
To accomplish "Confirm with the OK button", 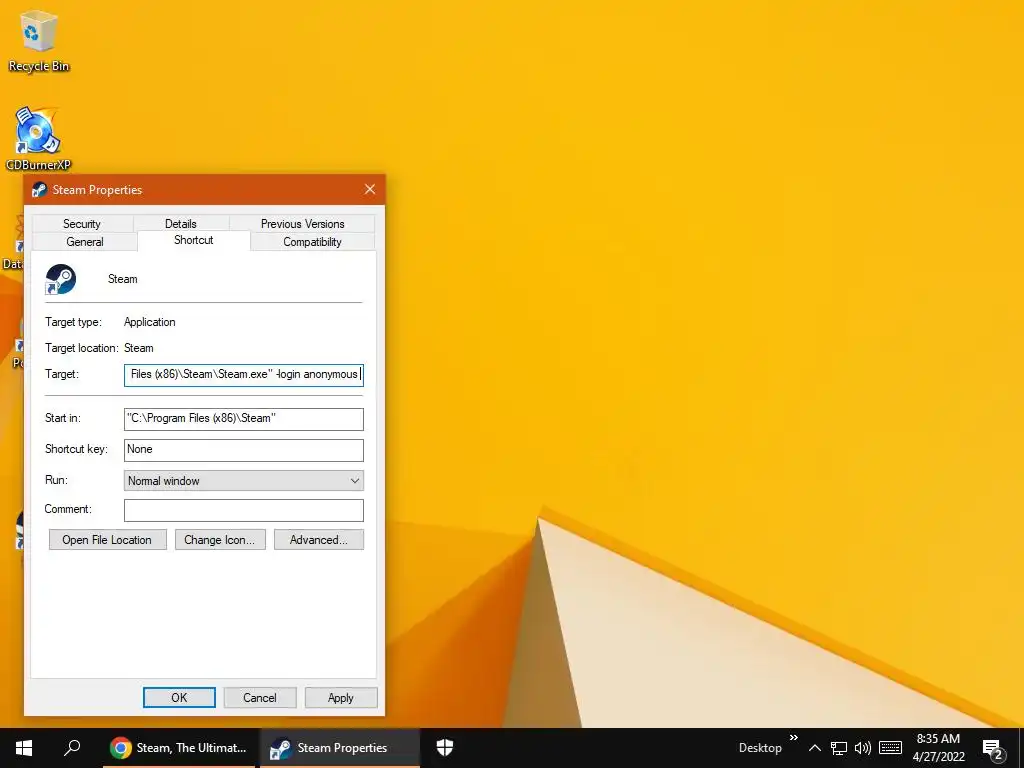I will click(179, 697).
